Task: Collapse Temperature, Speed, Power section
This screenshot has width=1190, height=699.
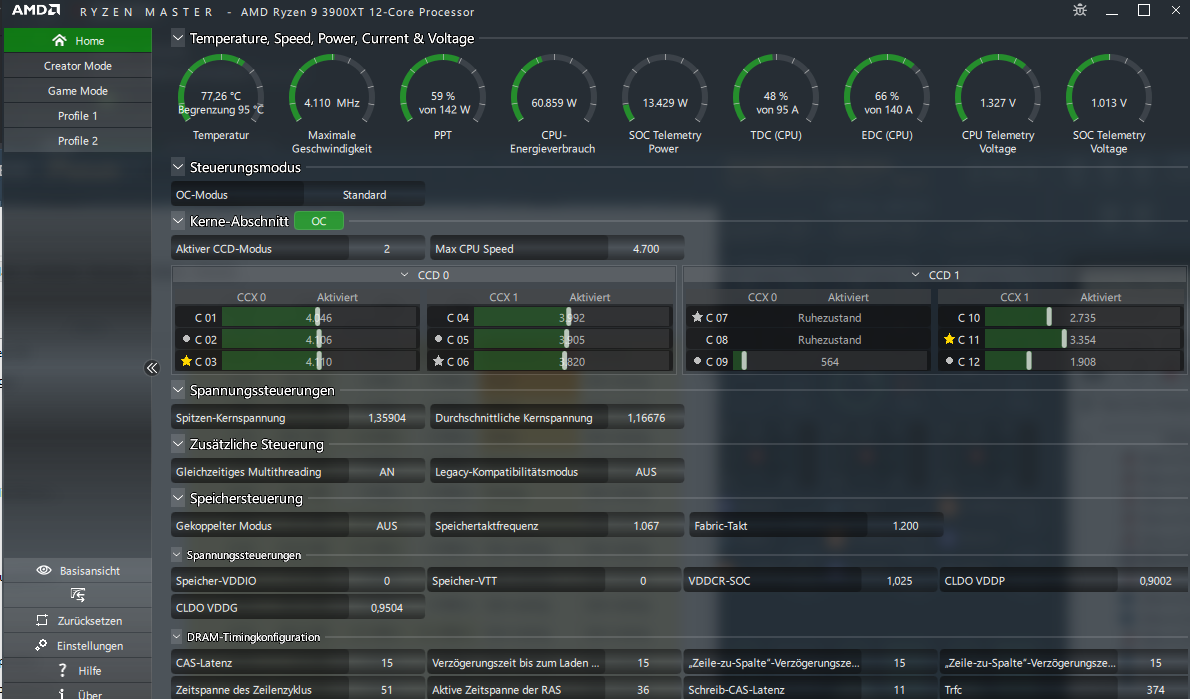Action: click(178, 38)
